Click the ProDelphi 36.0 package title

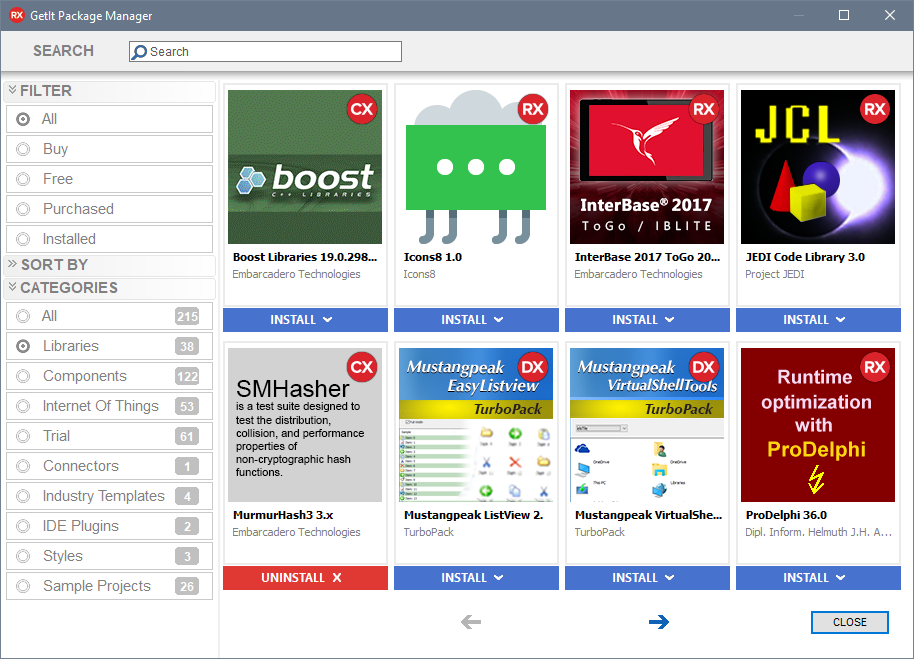tap(786, 515)
